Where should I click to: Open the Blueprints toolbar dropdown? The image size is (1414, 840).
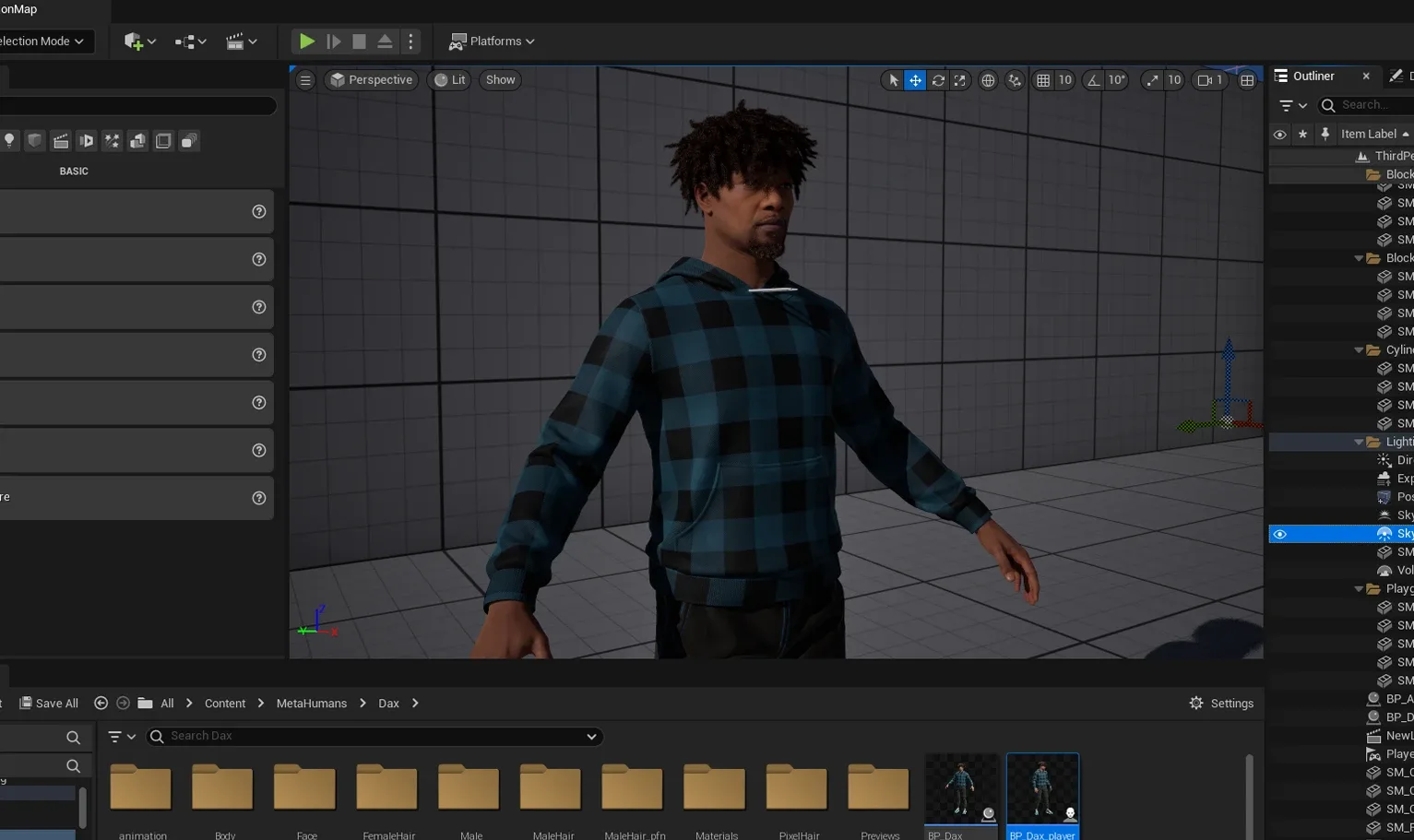pos(190,41)
